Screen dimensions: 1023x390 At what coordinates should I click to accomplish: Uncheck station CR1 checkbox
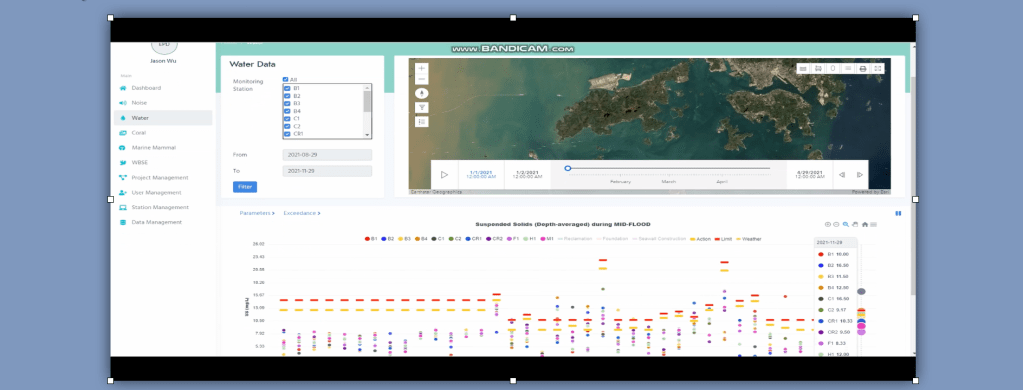tap(288, 134)
